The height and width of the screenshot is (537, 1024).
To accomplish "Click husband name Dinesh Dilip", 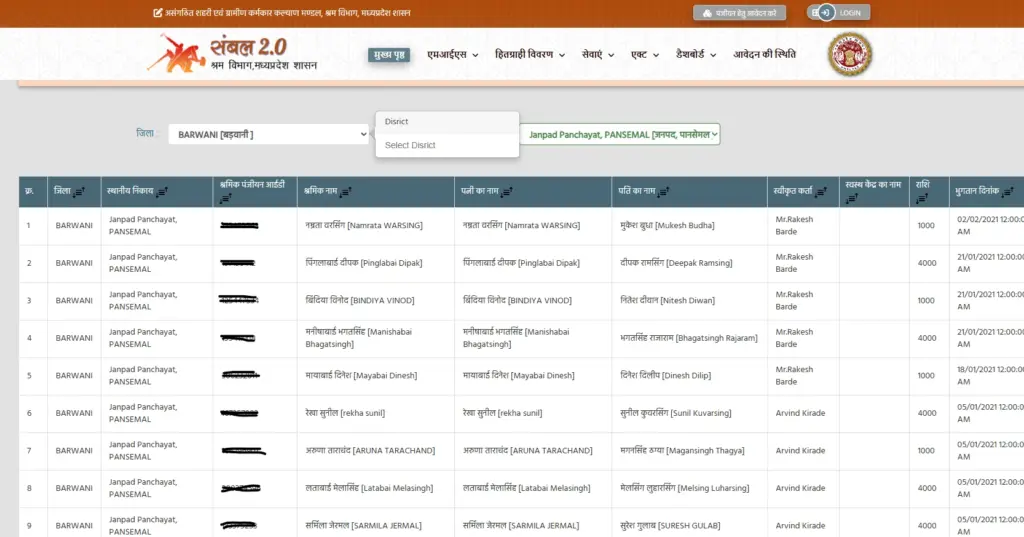I will [x=665, y=376].
